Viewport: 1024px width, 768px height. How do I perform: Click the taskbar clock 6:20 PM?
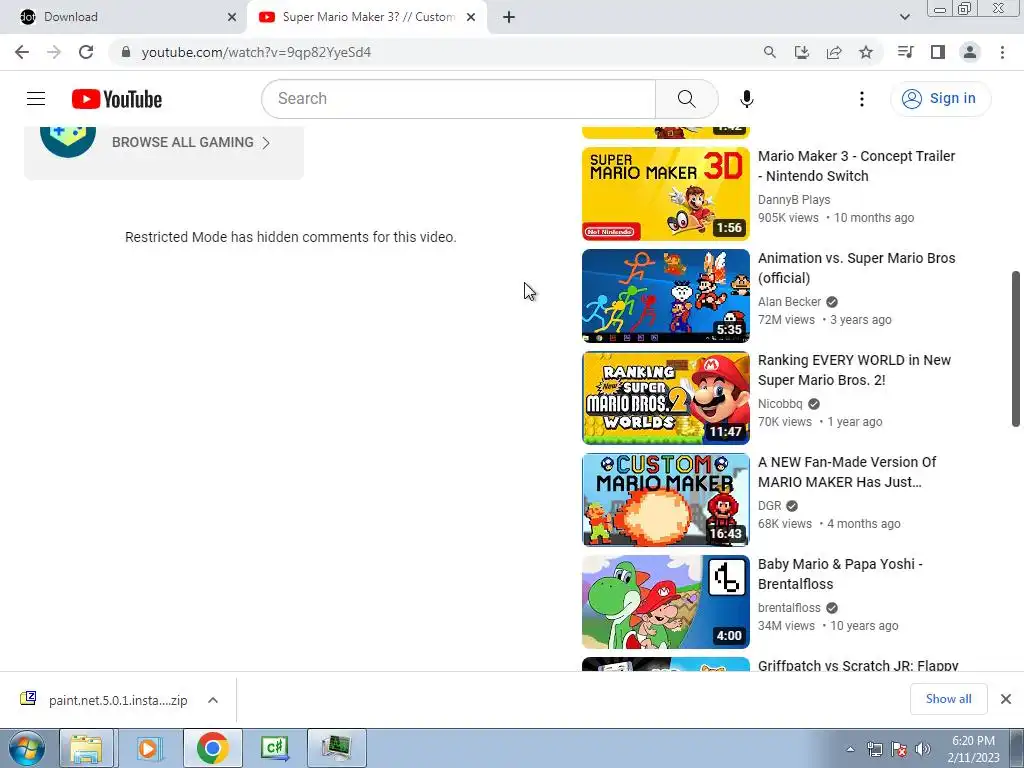click(973, 741)
